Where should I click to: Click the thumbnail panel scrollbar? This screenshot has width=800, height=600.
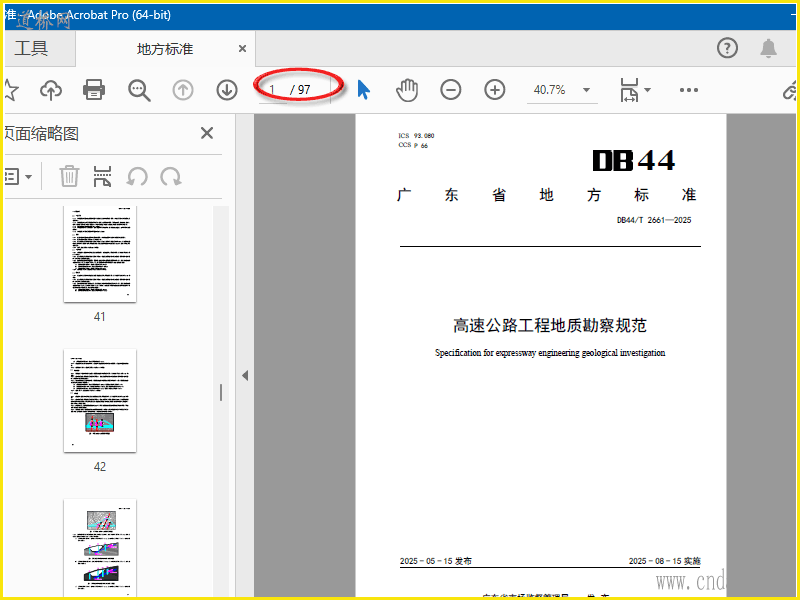point(220,393)
